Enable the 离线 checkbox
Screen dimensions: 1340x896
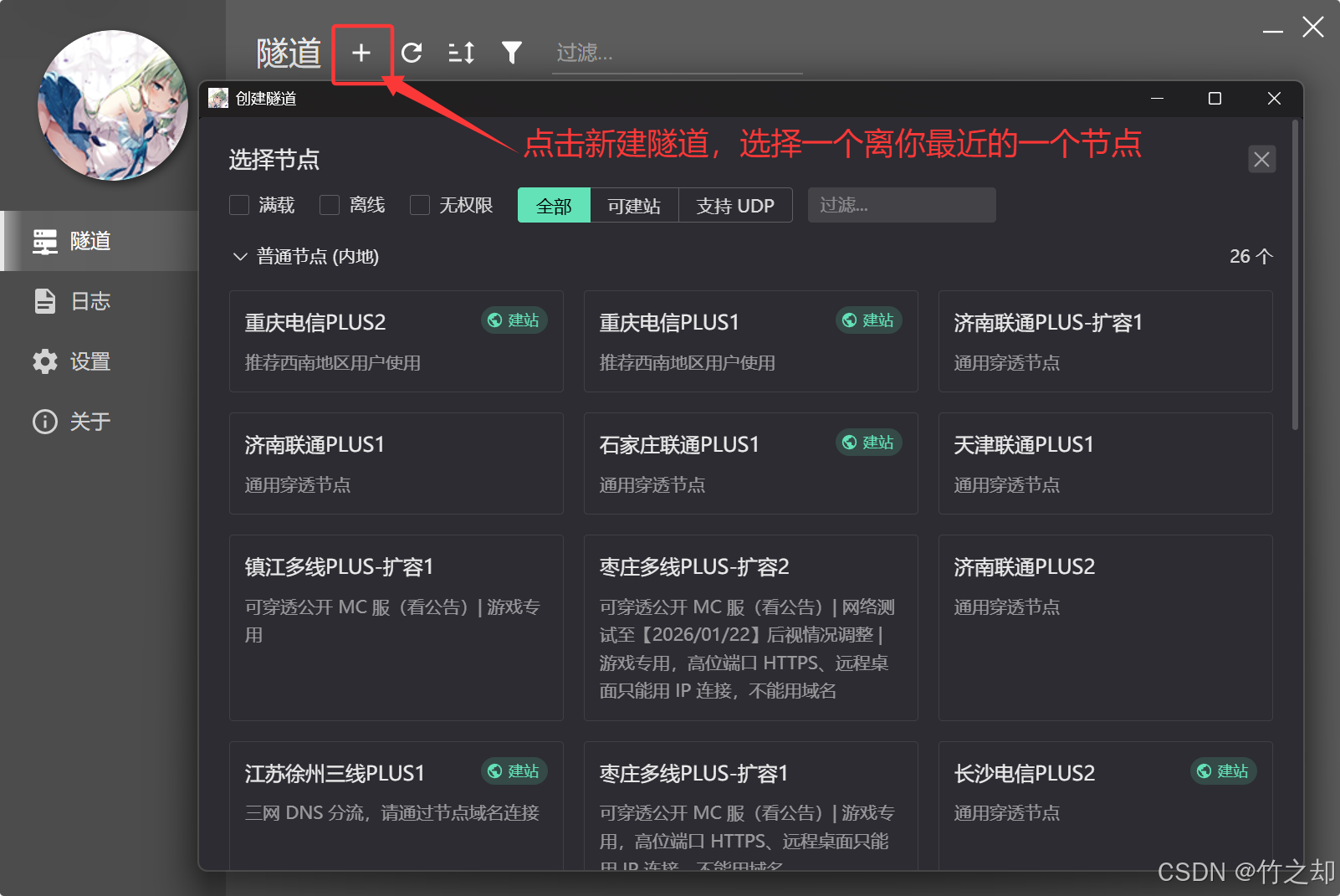(x=330, y=205)
